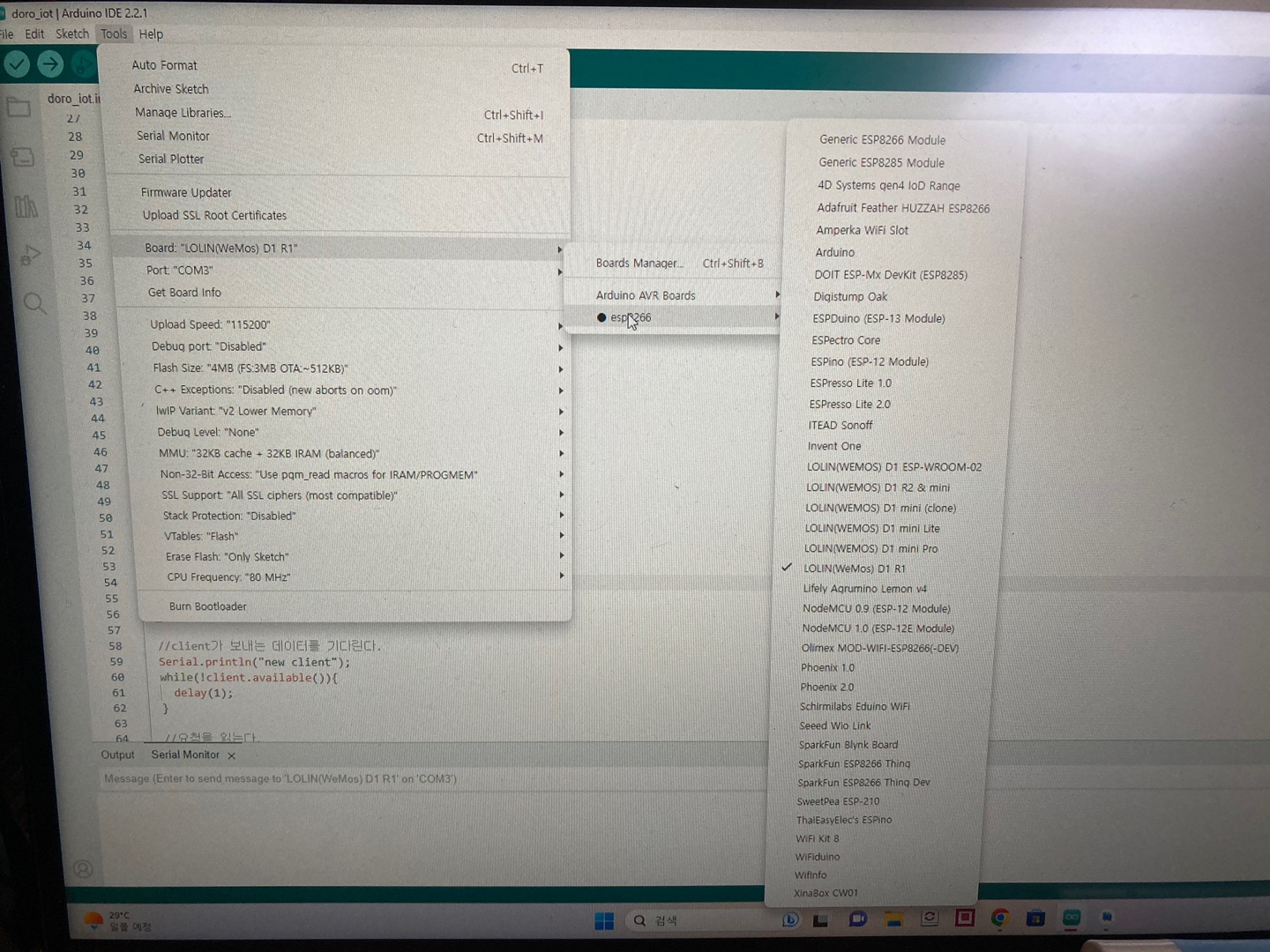
Task: Click the Arduino IDE taskbar icon
Action: [x=1072, y=918]
